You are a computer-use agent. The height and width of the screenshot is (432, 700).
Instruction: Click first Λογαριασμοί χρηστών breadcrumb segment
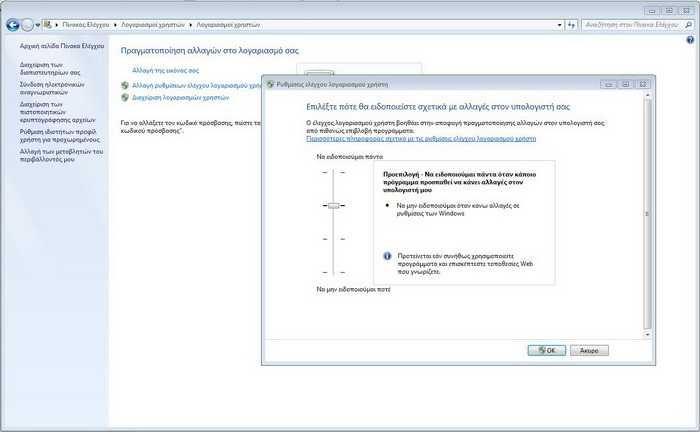point(153,25)
